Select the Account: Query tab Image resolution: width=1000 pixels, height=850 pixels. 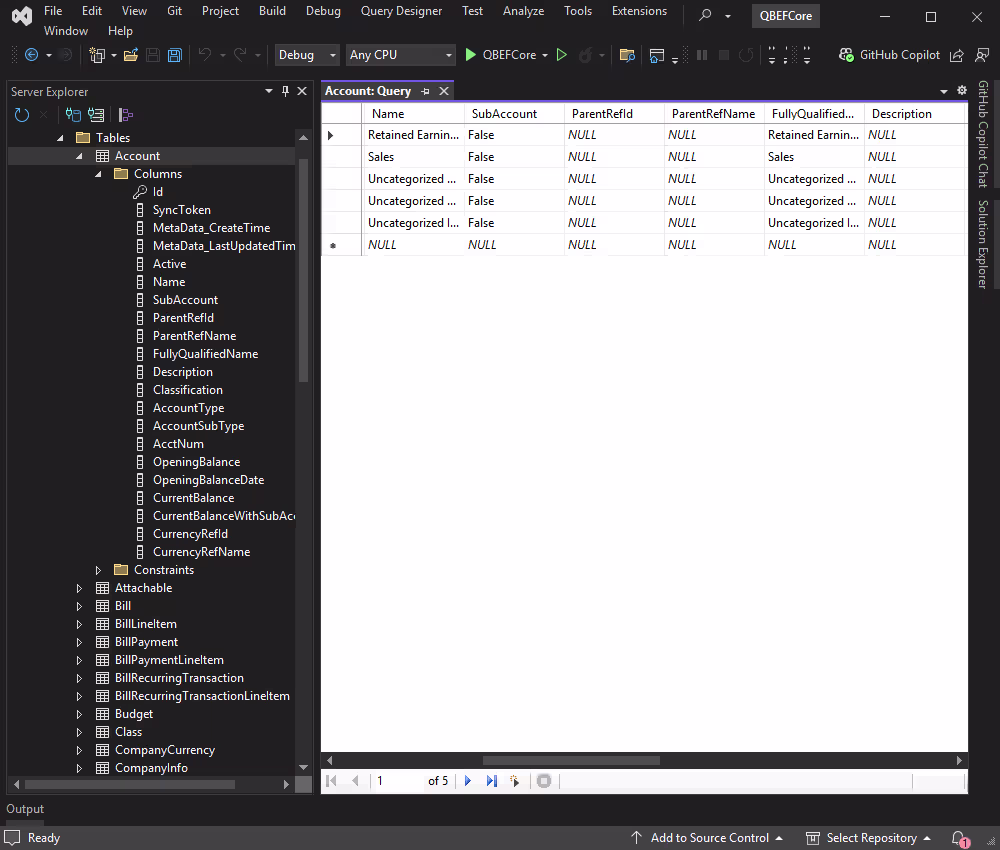(368, 91)
